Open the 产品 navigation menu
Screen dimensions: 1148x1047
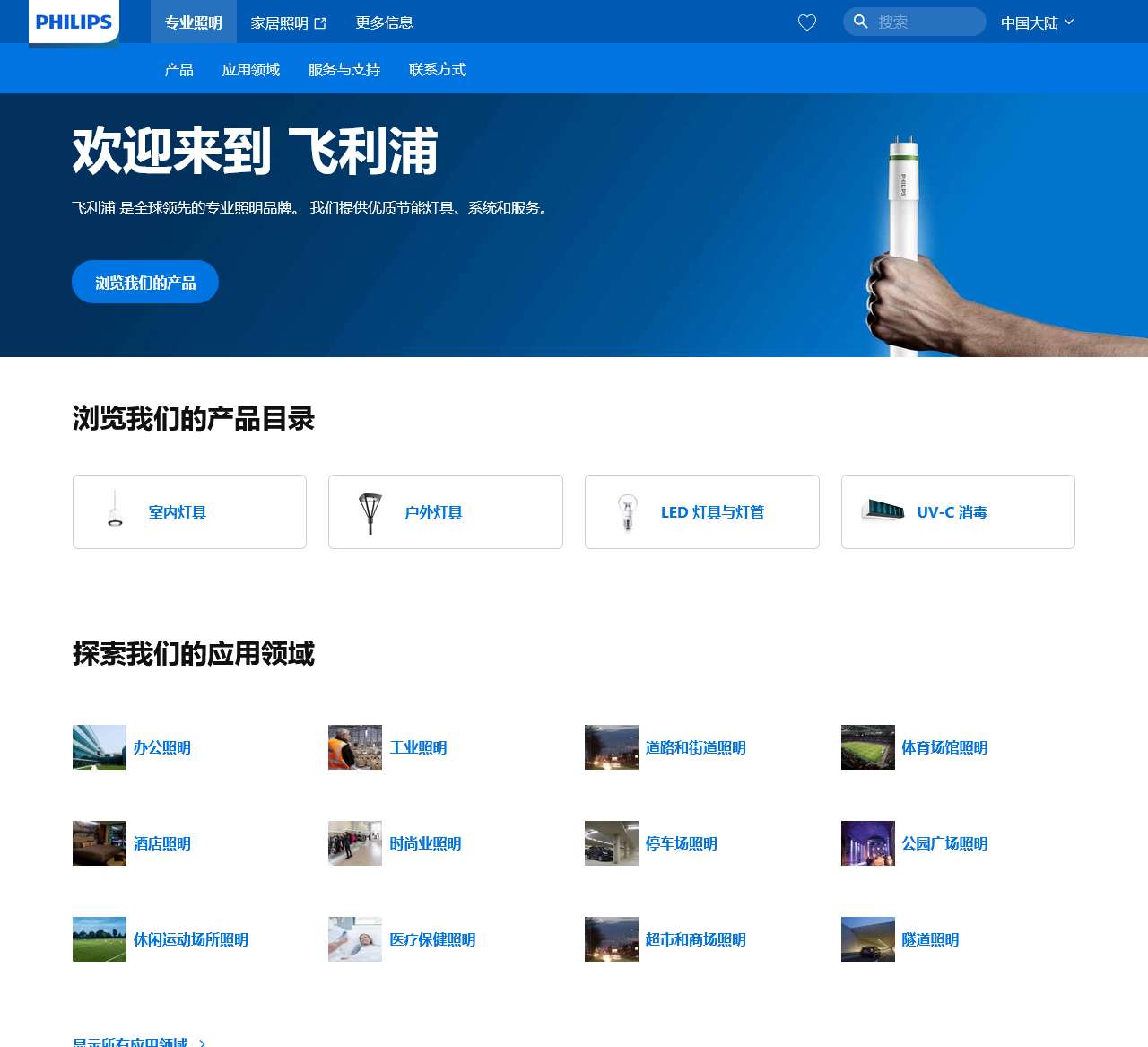(x=179, y=69)
